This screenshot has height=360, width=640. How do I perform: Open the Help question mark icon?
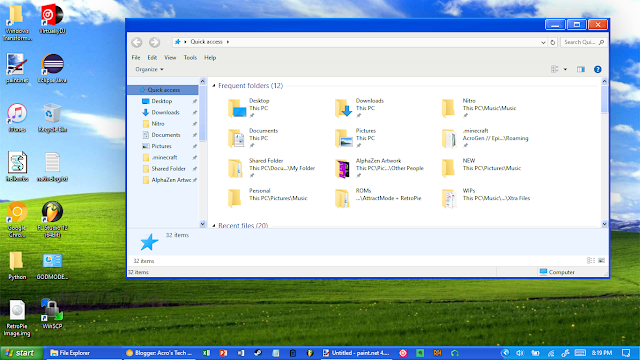tap(598, 69)
